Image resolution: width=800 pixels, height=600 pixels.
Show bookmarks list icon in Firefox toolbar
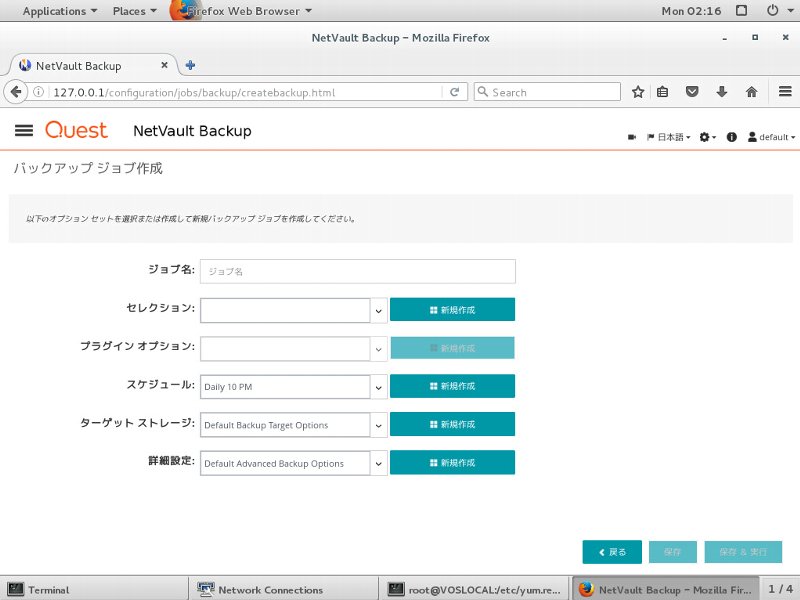(x=662, y=92)
